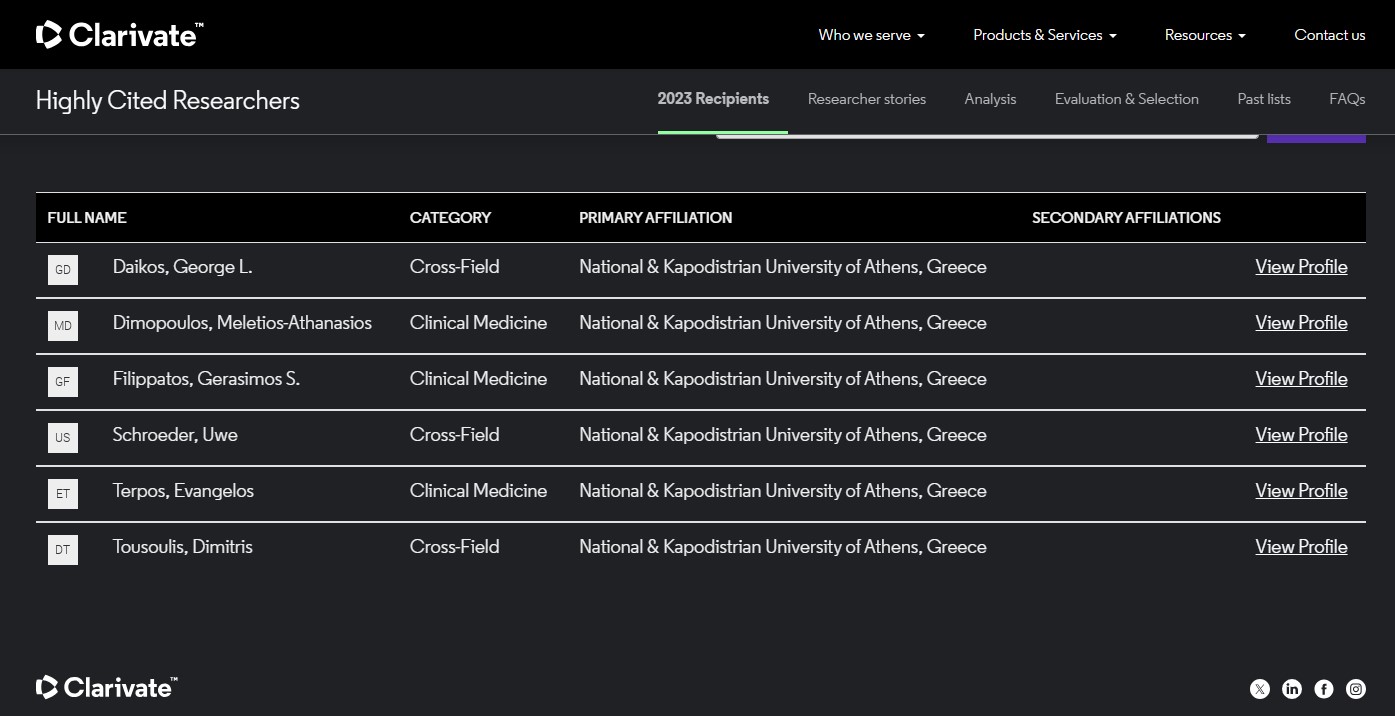Expand the Products & Services menu
This screenshot has width=1395, height=716.
tap(1044, 35)
